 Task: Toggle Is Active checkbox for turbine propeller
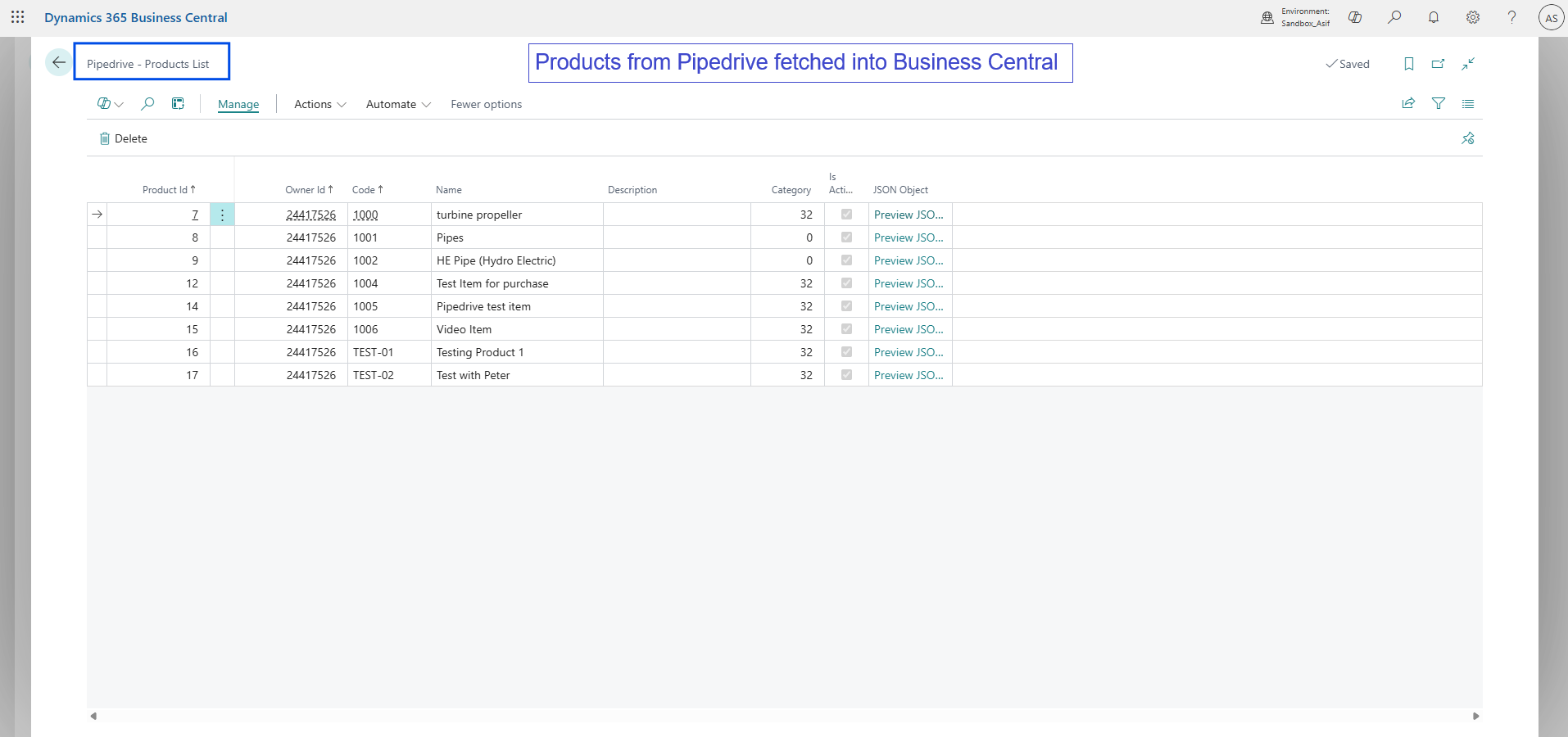tap(847, 214)
